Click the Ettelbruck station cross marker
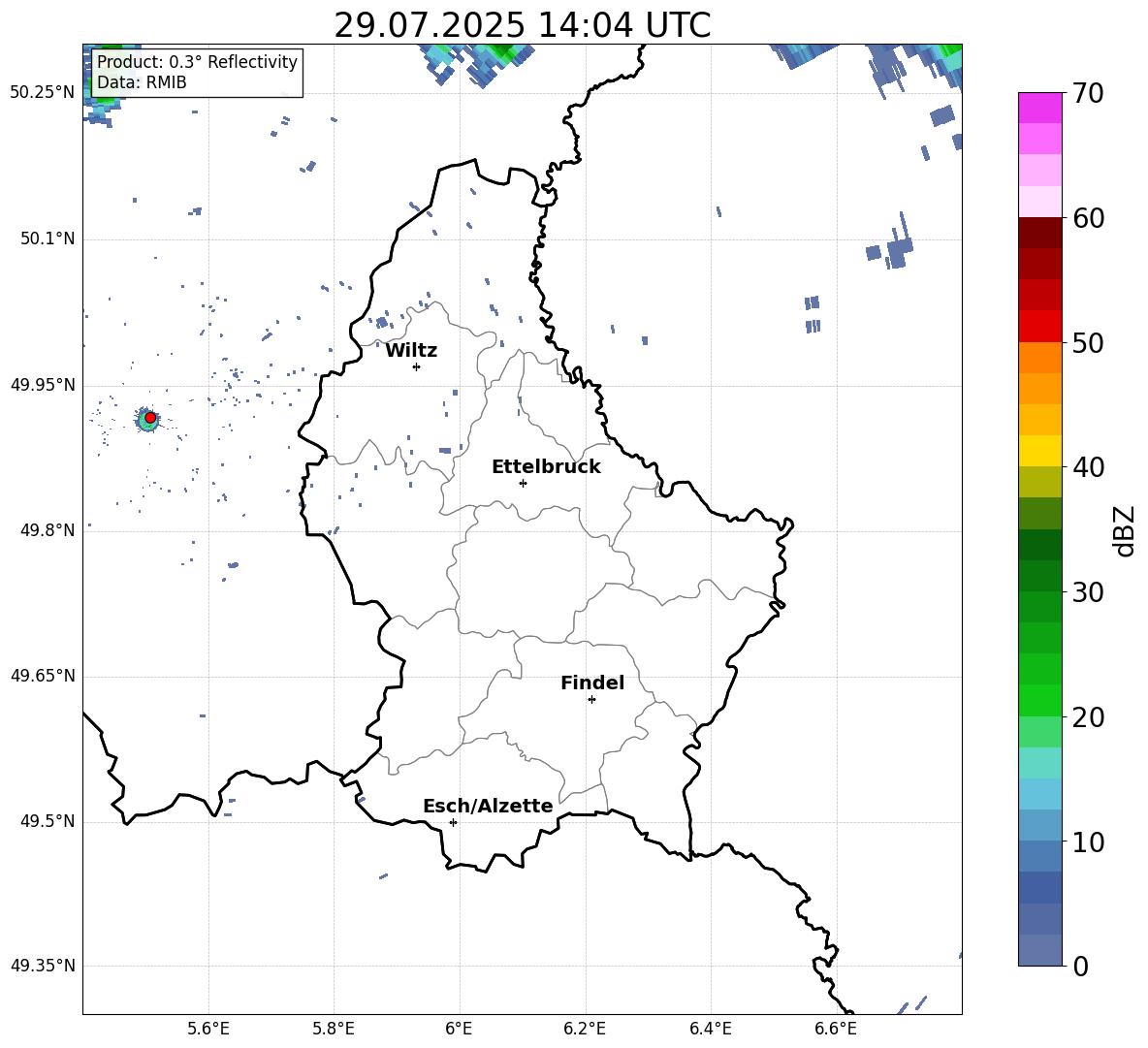Screen dimensions: 1148x1048 (x=523, y=483)
